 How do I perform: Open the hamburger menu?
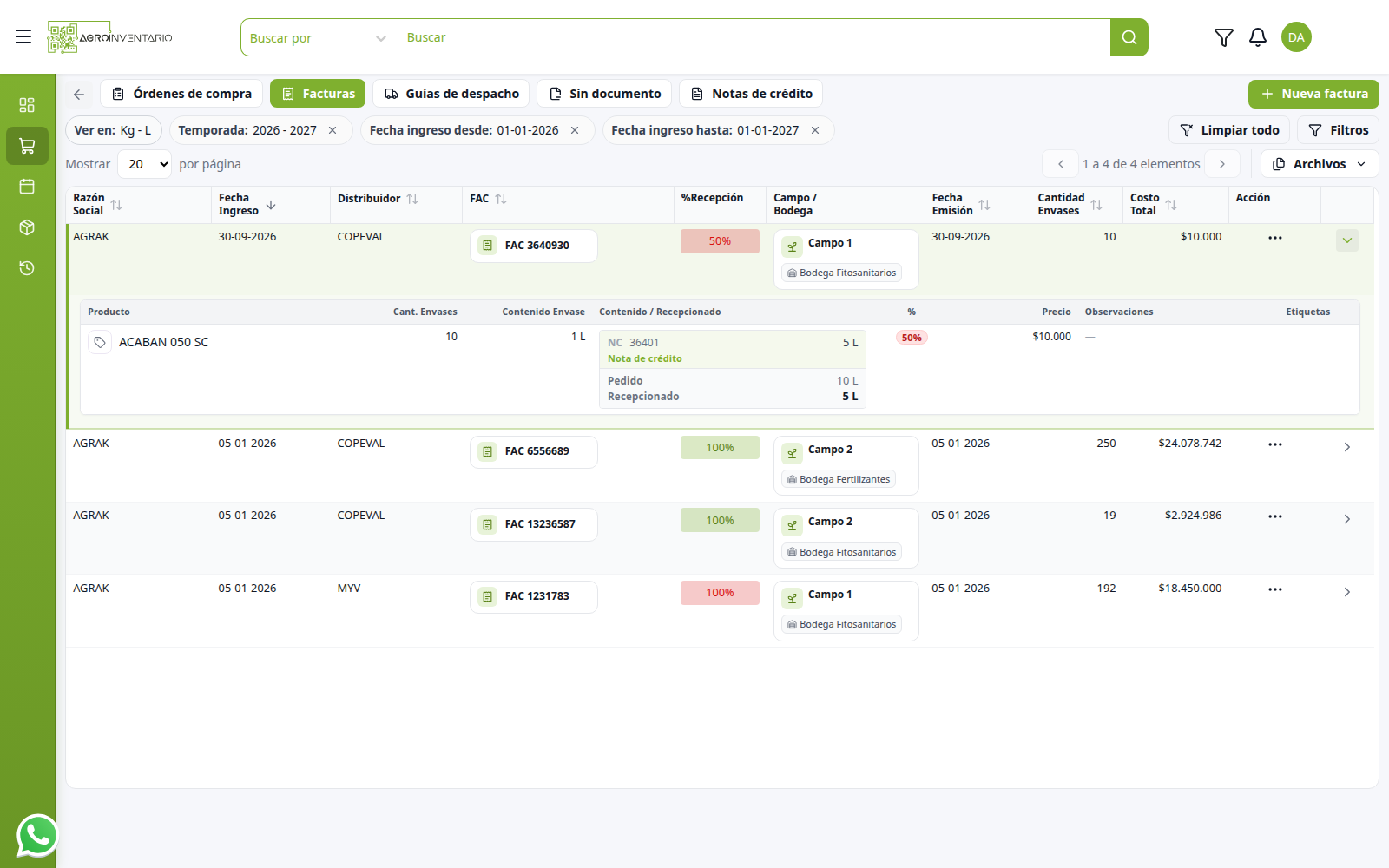[x=23, y=36]
